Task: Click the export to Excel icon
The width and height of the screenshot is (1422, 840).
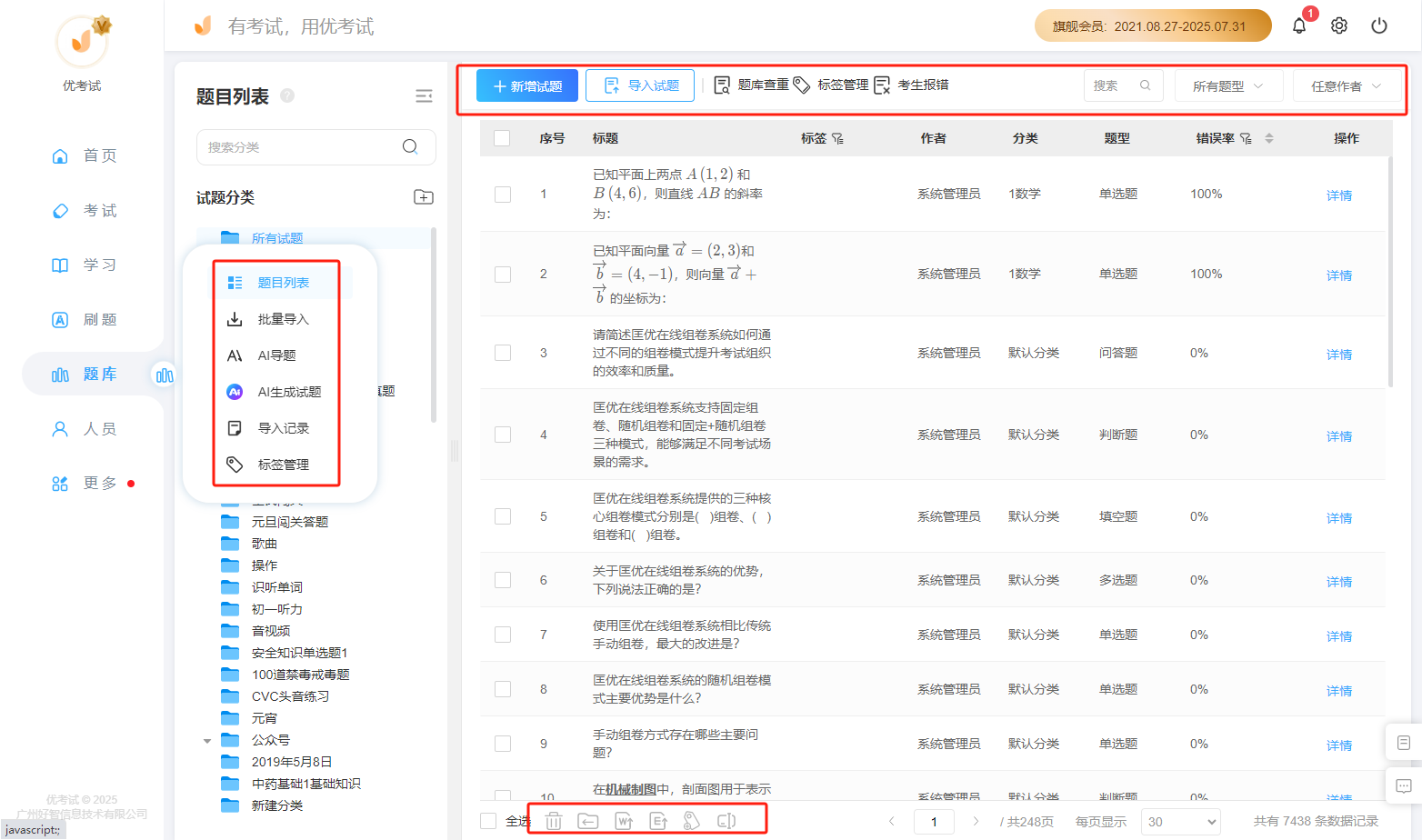Action: pos(658,821)
